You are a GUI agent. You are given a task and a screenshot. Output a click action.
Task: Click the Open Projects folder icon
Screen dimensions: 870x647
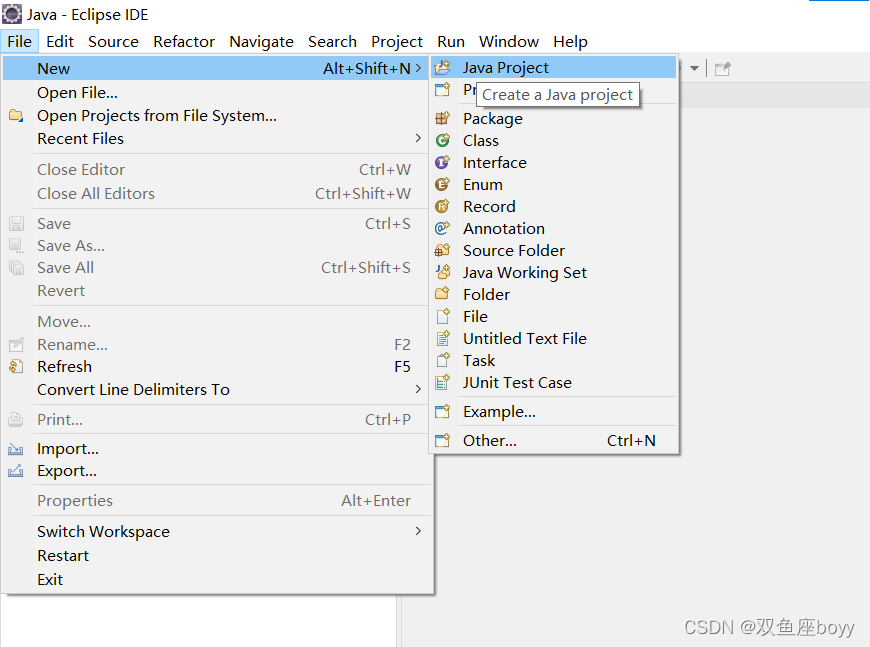(16, 115)
